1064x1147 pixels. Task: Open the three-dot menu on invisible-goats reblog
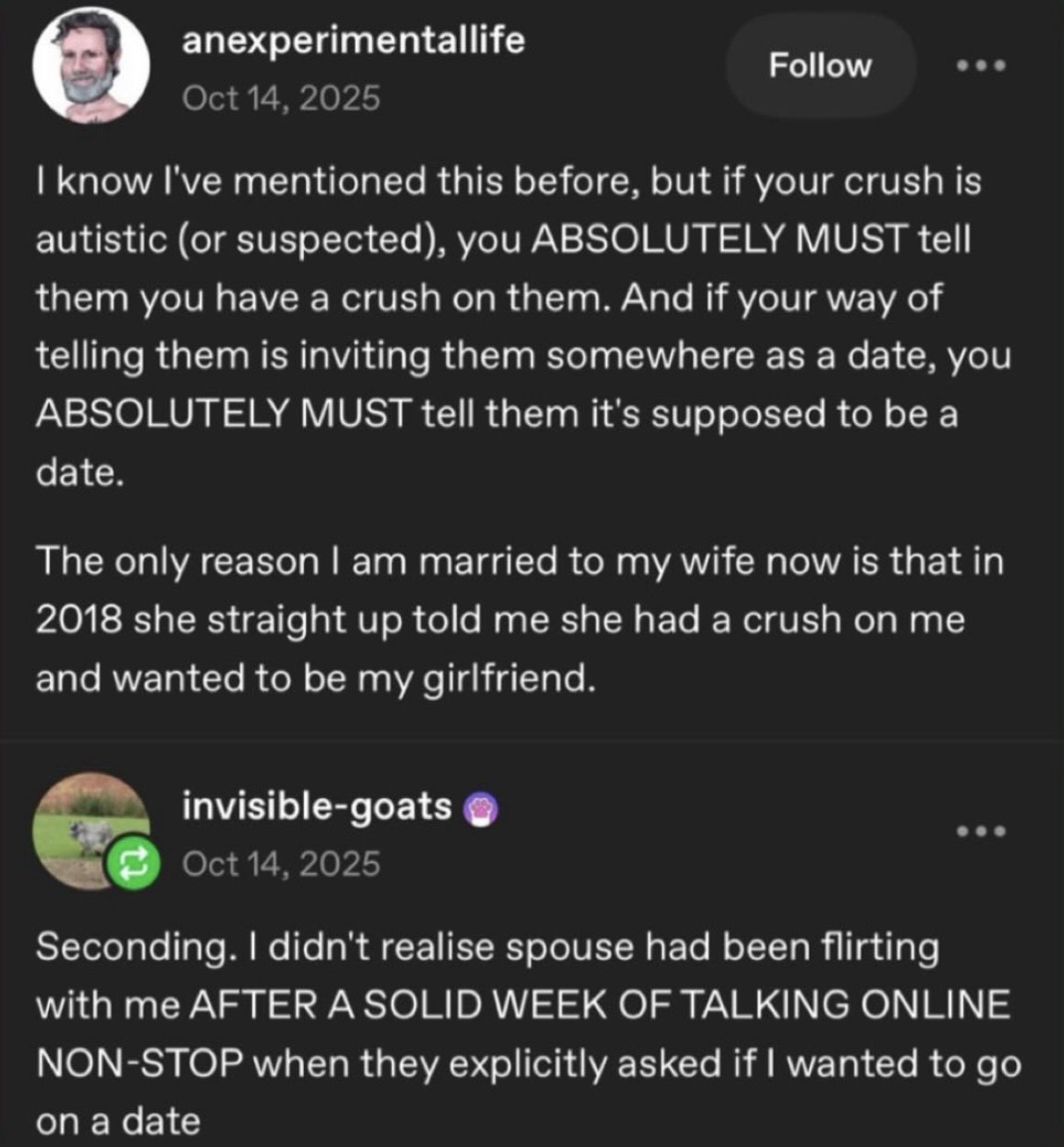[981, 831]
